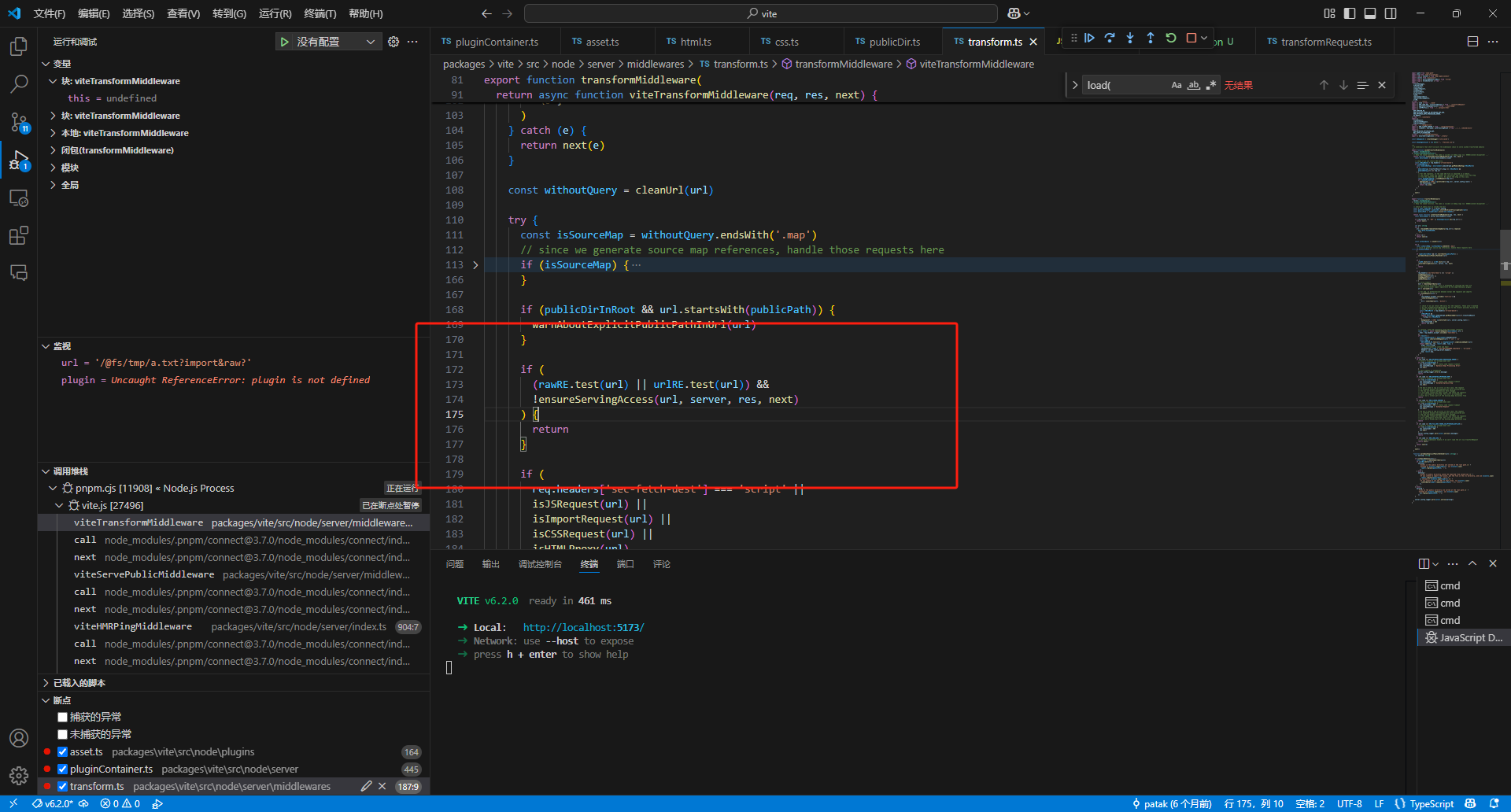Expand replace field in find widget
1511x812 pixels.
1075,85
